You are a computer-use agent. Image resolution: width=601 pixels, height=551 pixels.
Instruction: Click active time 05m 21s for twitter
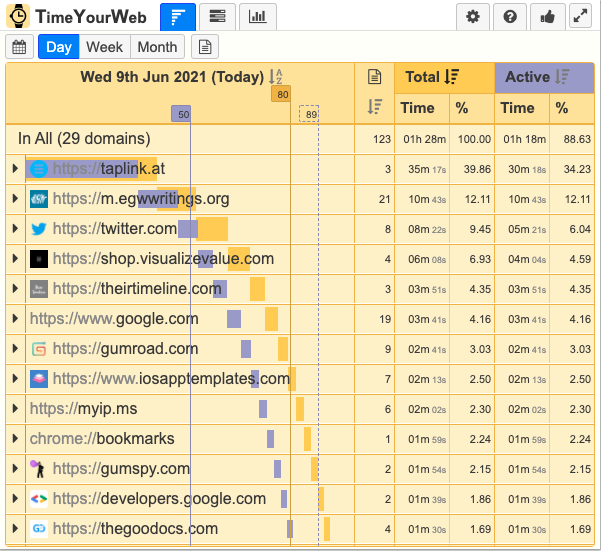[527, 229]
